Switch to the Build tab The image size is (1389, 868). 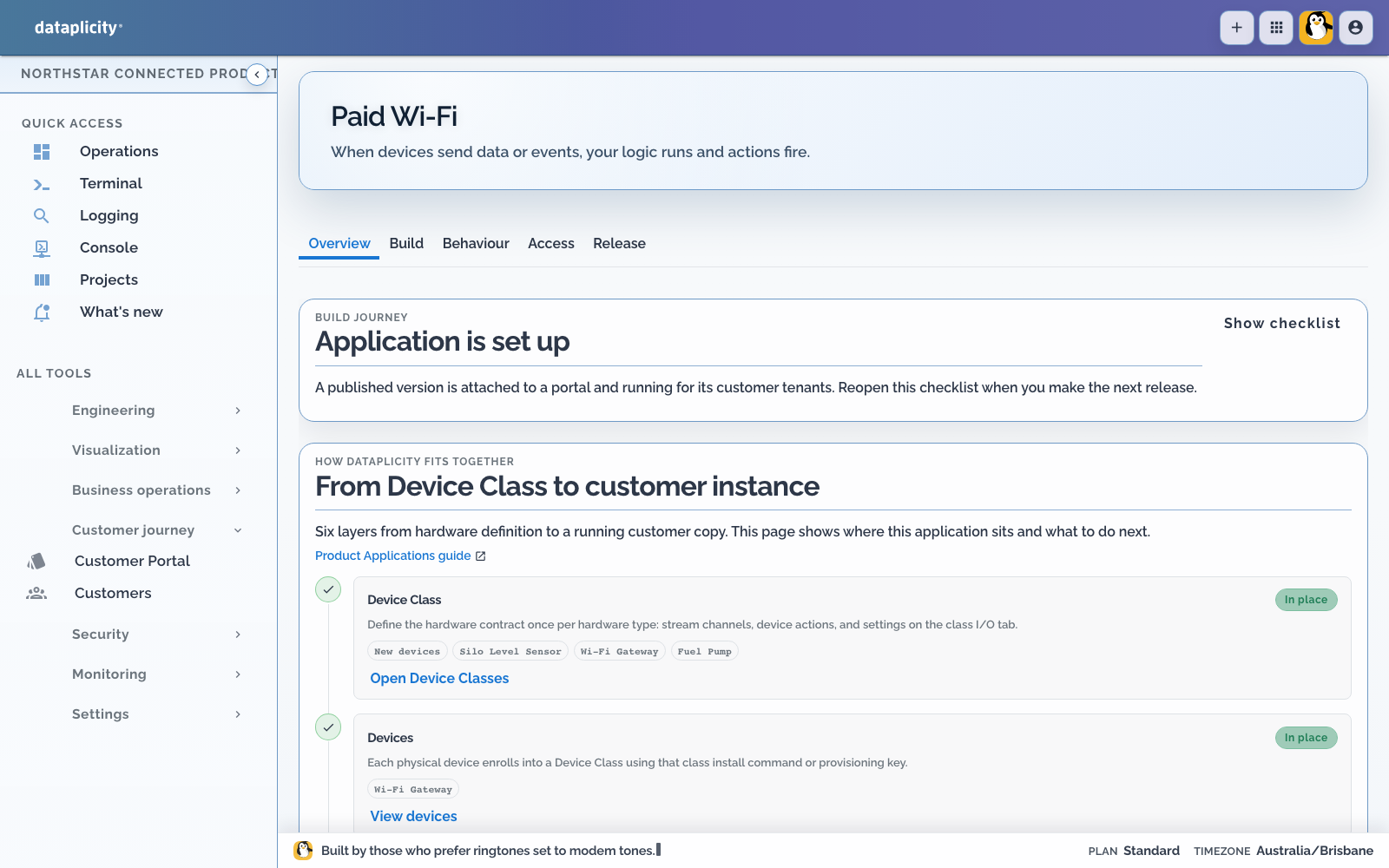406,244
